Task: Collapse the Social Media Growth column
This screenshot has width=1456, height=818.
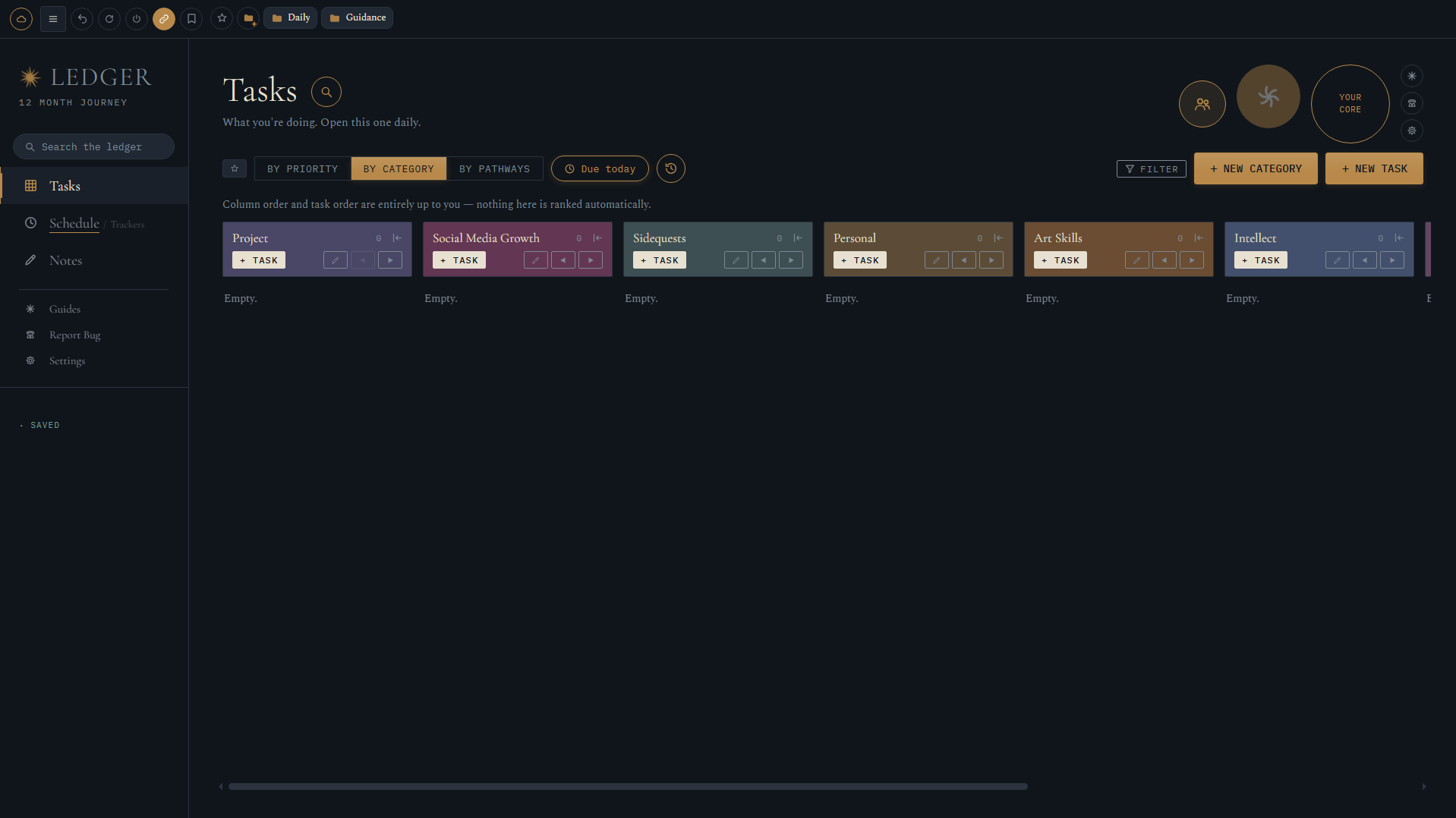Action: coord(597,238)
